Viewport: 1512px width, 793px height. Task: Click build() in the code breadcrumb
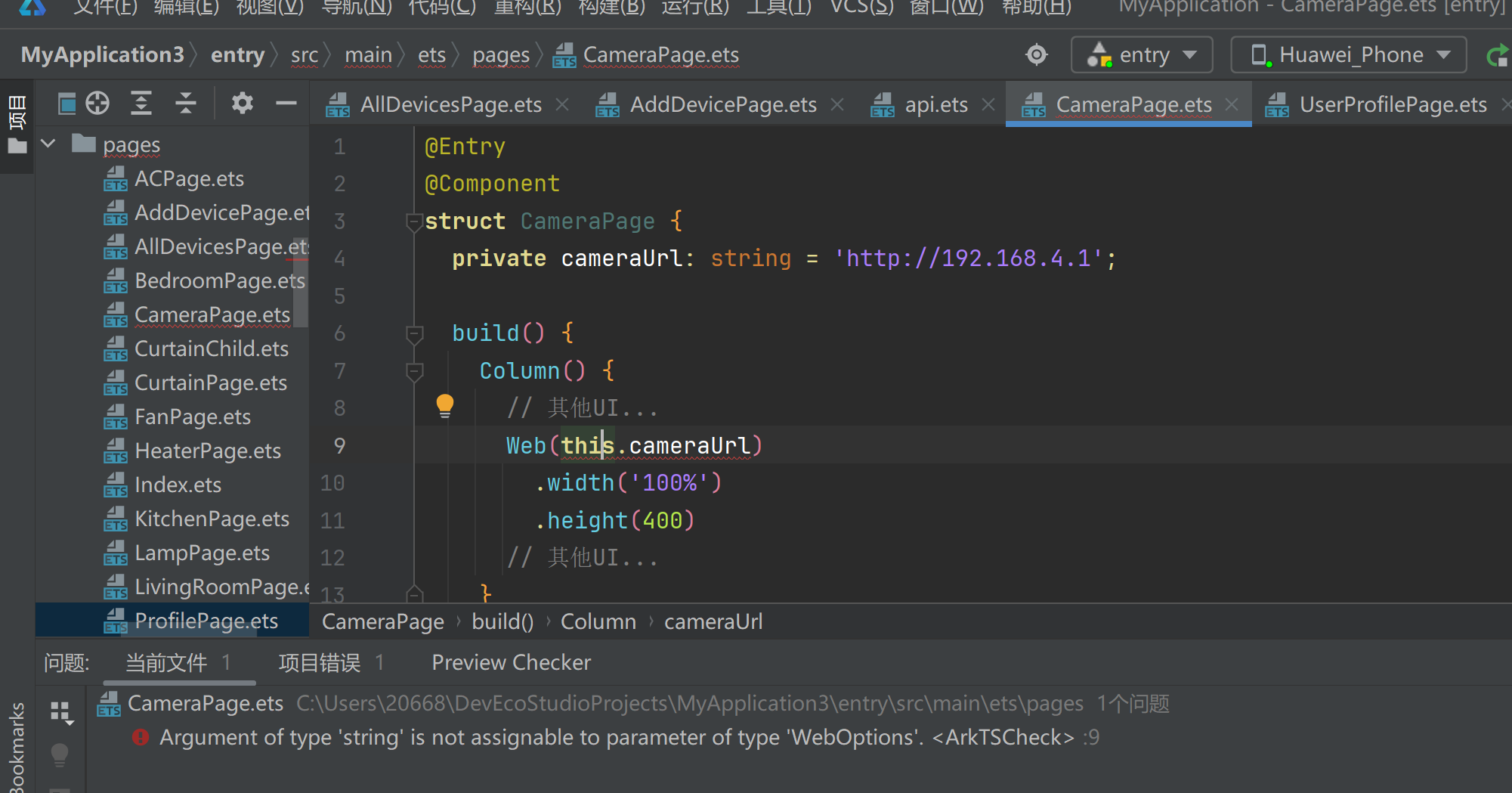(x=502, y=621)
